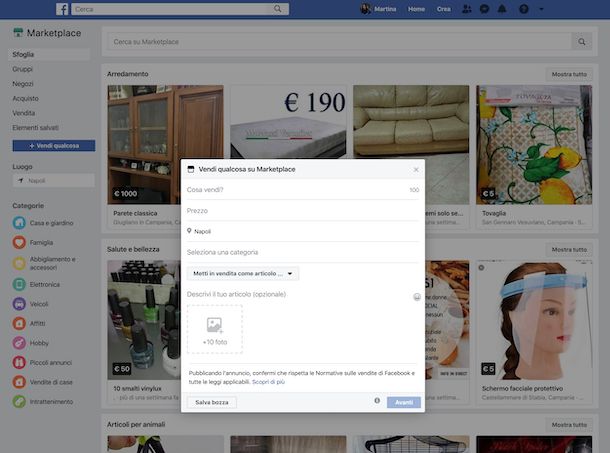Open the Tovaglia listing thumbnail
610x453 pixels.
click(534, 144)
